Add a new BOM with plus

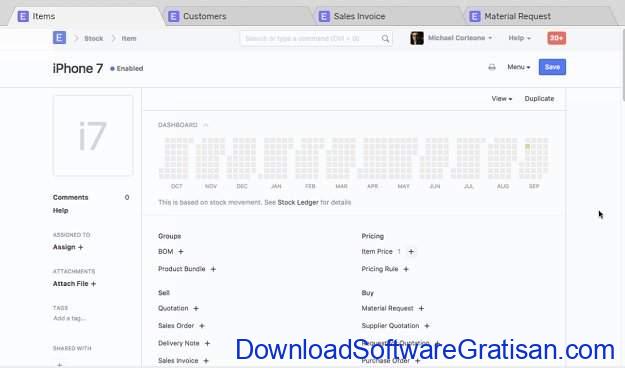181,251
